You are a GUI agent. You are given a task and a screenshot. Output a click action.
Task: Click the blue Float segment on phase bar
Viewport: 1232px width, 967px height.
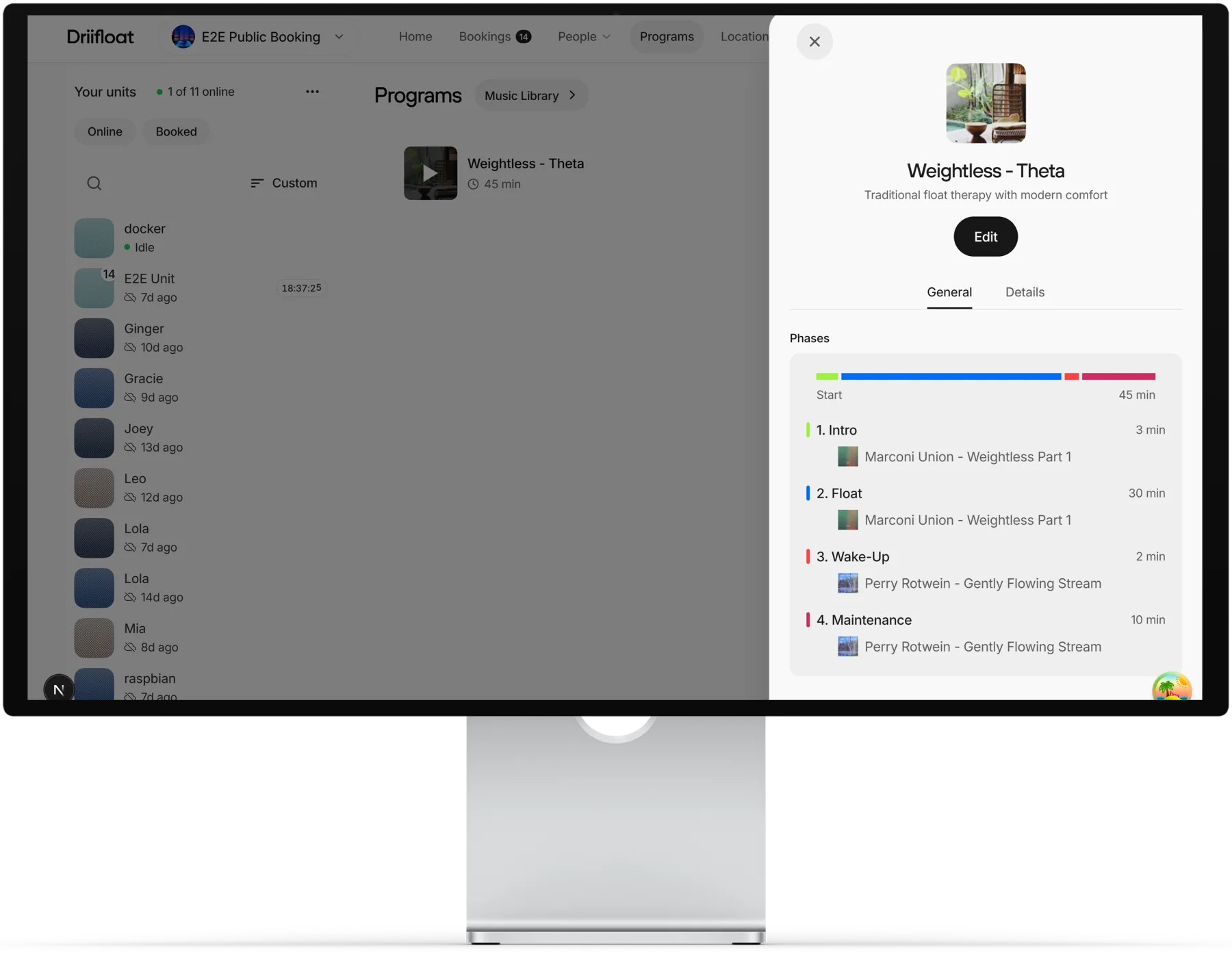click(x=951, y=376)
